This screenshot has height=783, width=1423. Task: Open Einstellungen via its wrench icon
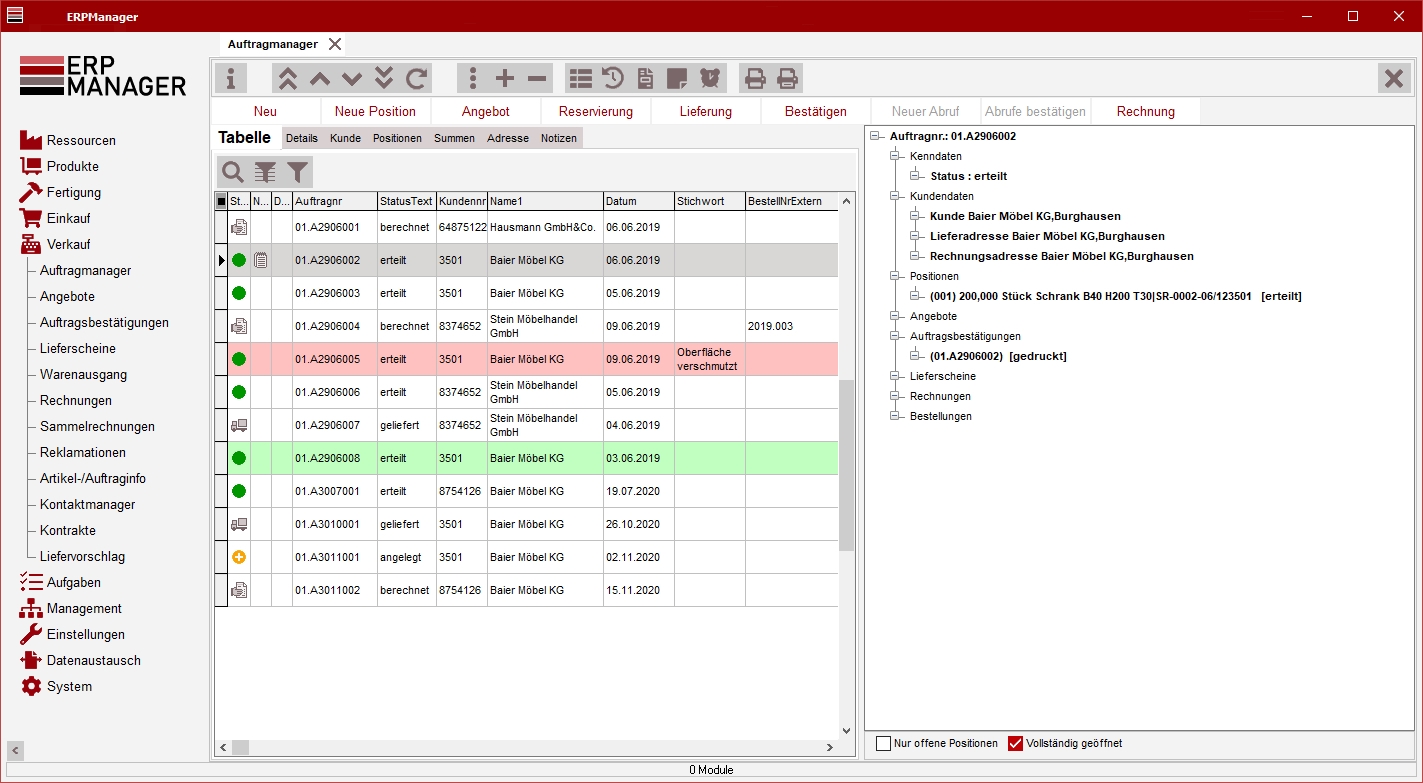30,634
